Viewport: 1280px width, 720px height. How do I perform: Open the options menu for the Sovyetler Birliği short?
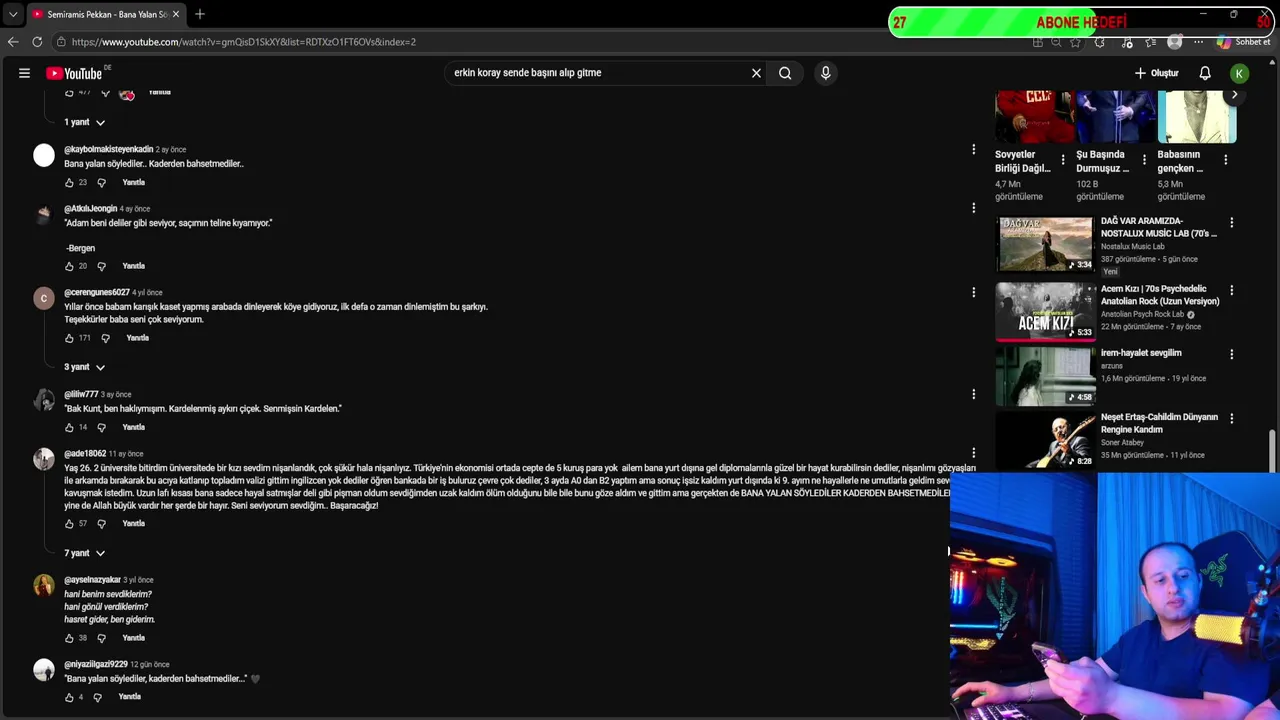click(x=1063, y=160)
